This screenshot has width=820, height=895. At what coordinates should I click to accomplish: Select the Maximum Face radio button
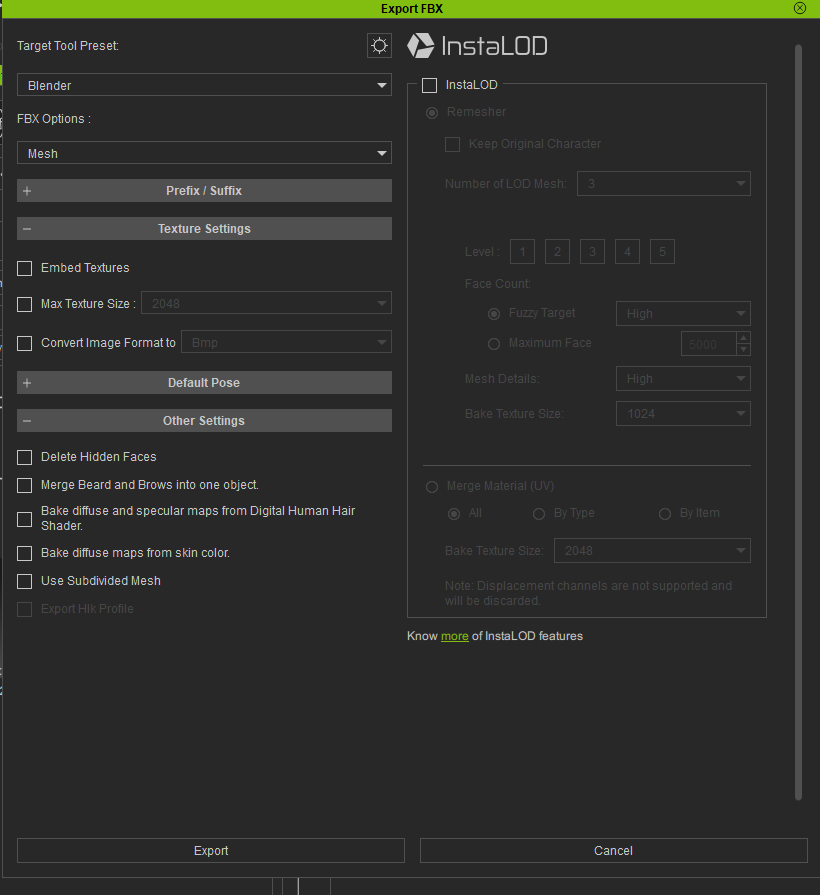coord(494,344)
